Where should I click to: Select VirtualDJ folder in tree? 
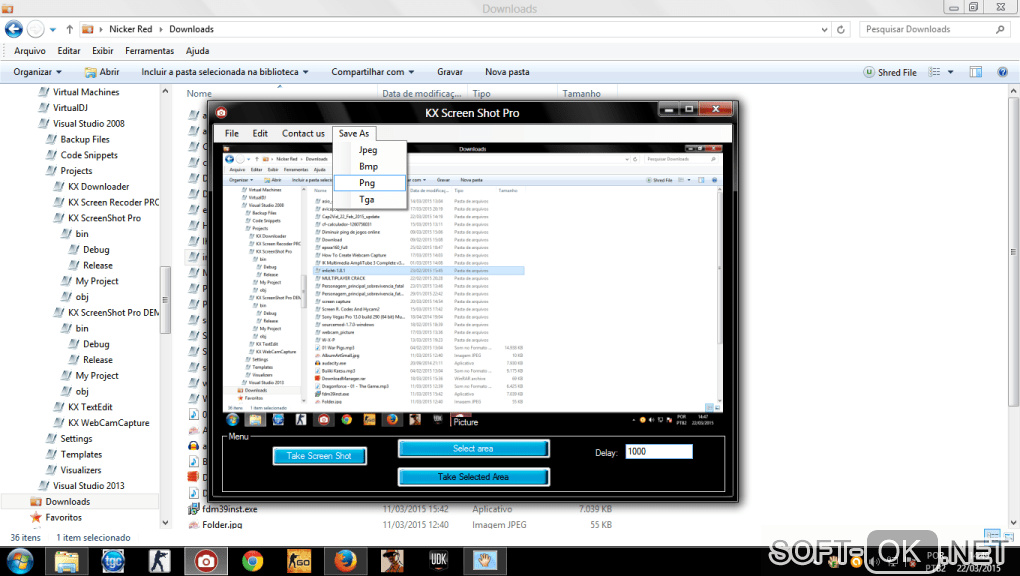click(x=63, y=107)
